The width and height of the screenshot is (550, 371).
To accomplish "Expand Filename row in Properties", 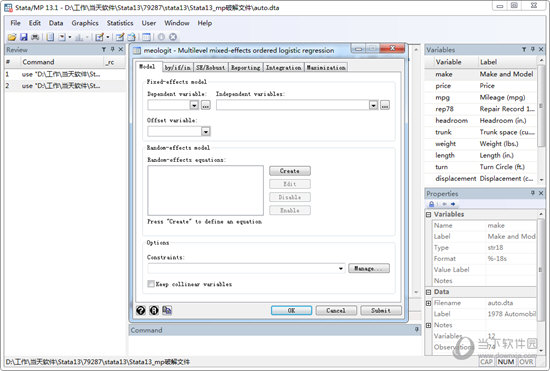I will pyautogui.click(x=429, y=303).
